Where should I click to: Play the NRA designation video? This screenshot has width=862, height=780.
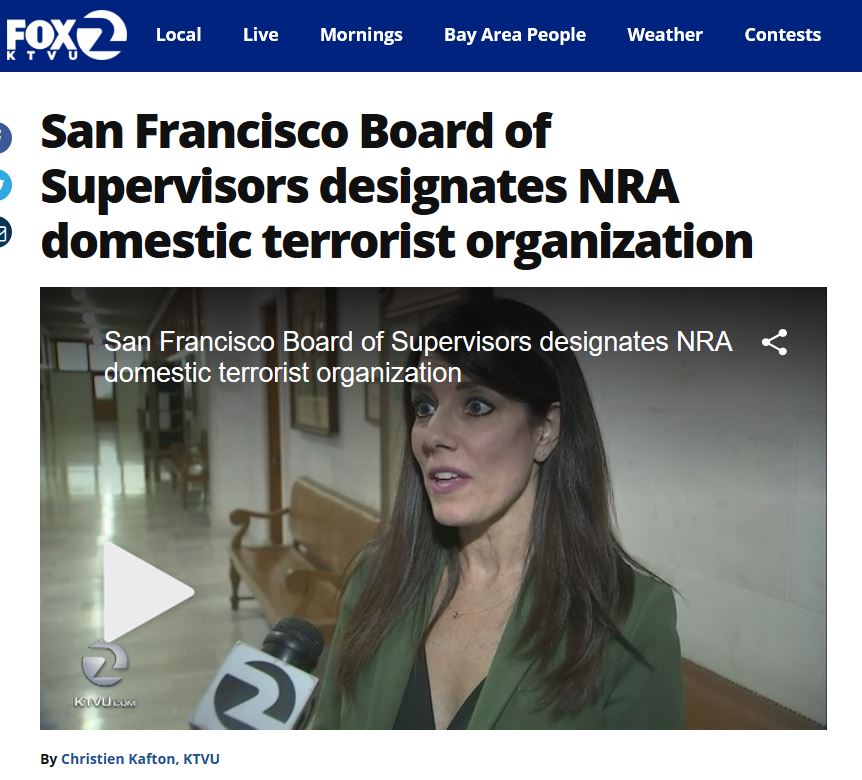click(148, 591)
